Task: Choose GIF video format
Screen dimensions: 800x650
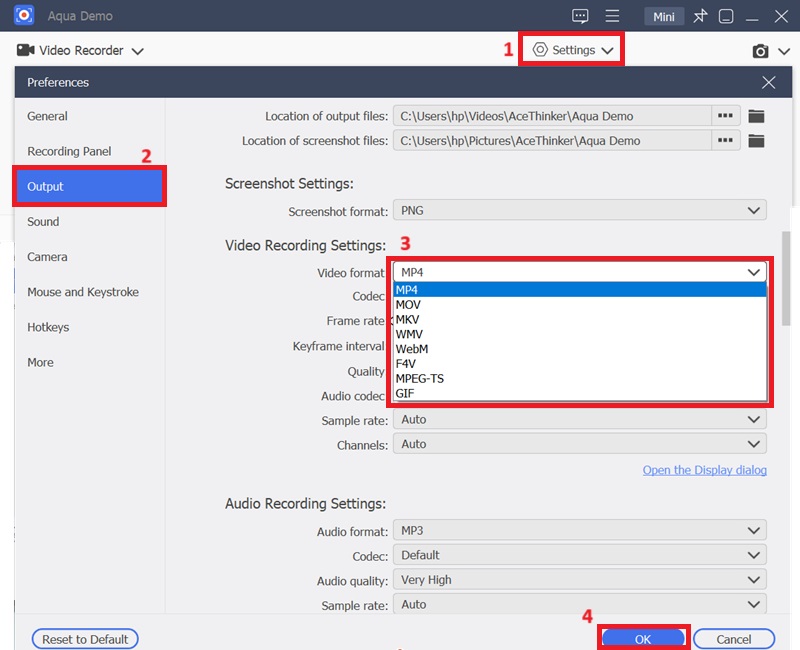Action: point(580,393)
